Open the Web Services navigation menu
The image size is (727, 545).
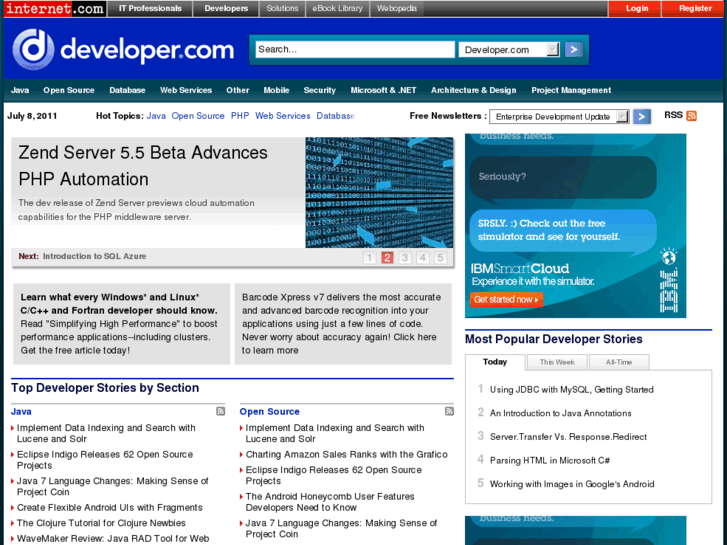pos(185,90)
